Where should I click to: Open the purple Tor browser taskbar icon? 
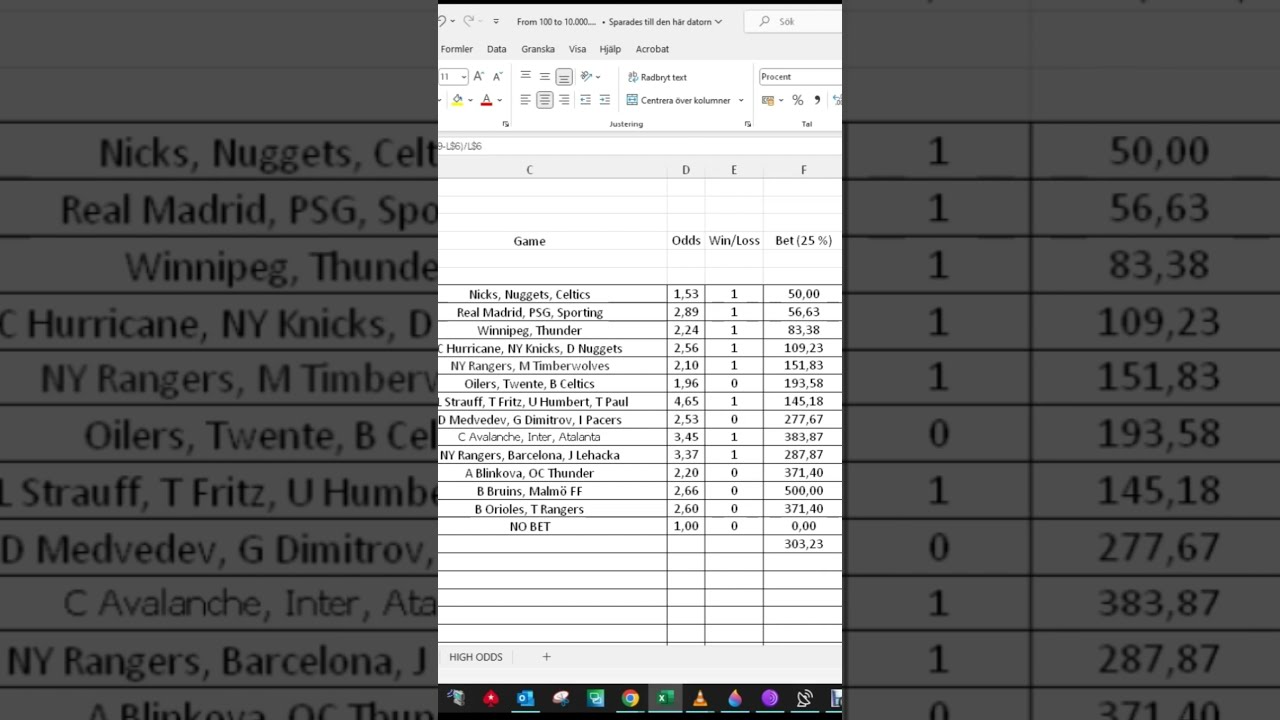pos(770,699)
